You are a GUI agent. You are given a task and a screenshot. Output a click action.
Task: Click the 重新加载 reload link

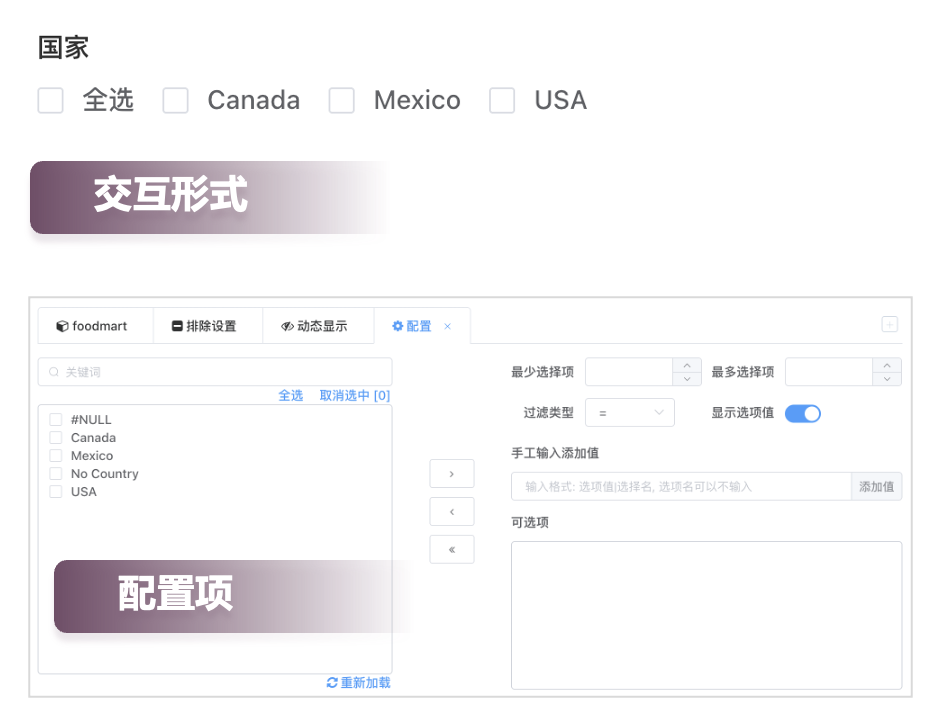[358, 682]
